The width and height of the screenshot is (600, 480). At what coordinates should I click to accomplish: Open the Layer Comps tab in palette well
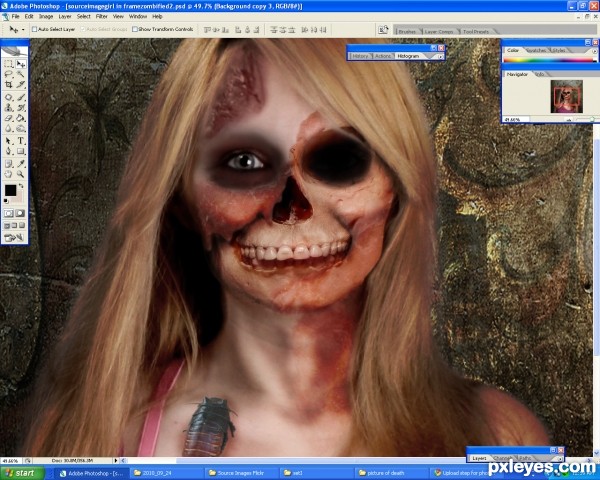439,32
